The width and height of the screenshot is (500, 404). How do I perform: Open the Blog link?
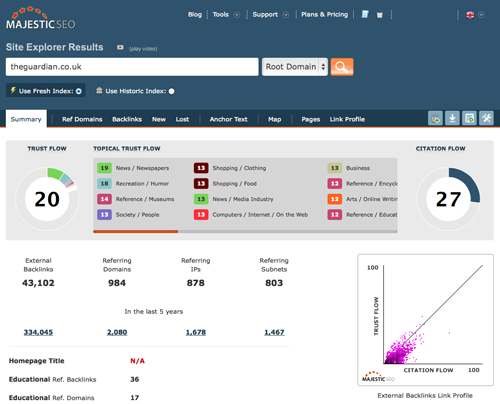tap(195, 14)
